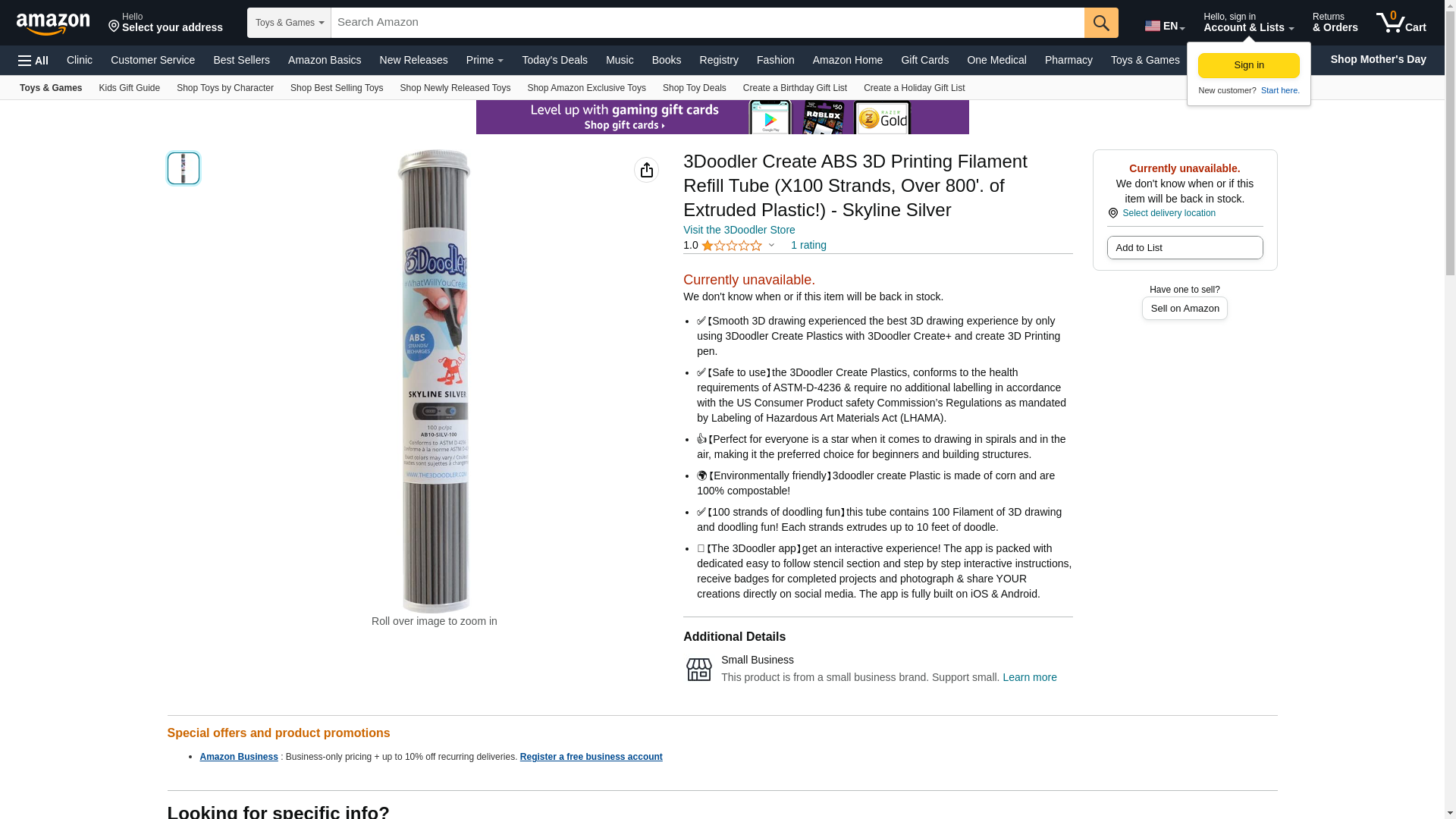The width and height of the screenshot is (1456, 819).
Task: Open the gaming gift cards banner
Action: coord(722,117)
